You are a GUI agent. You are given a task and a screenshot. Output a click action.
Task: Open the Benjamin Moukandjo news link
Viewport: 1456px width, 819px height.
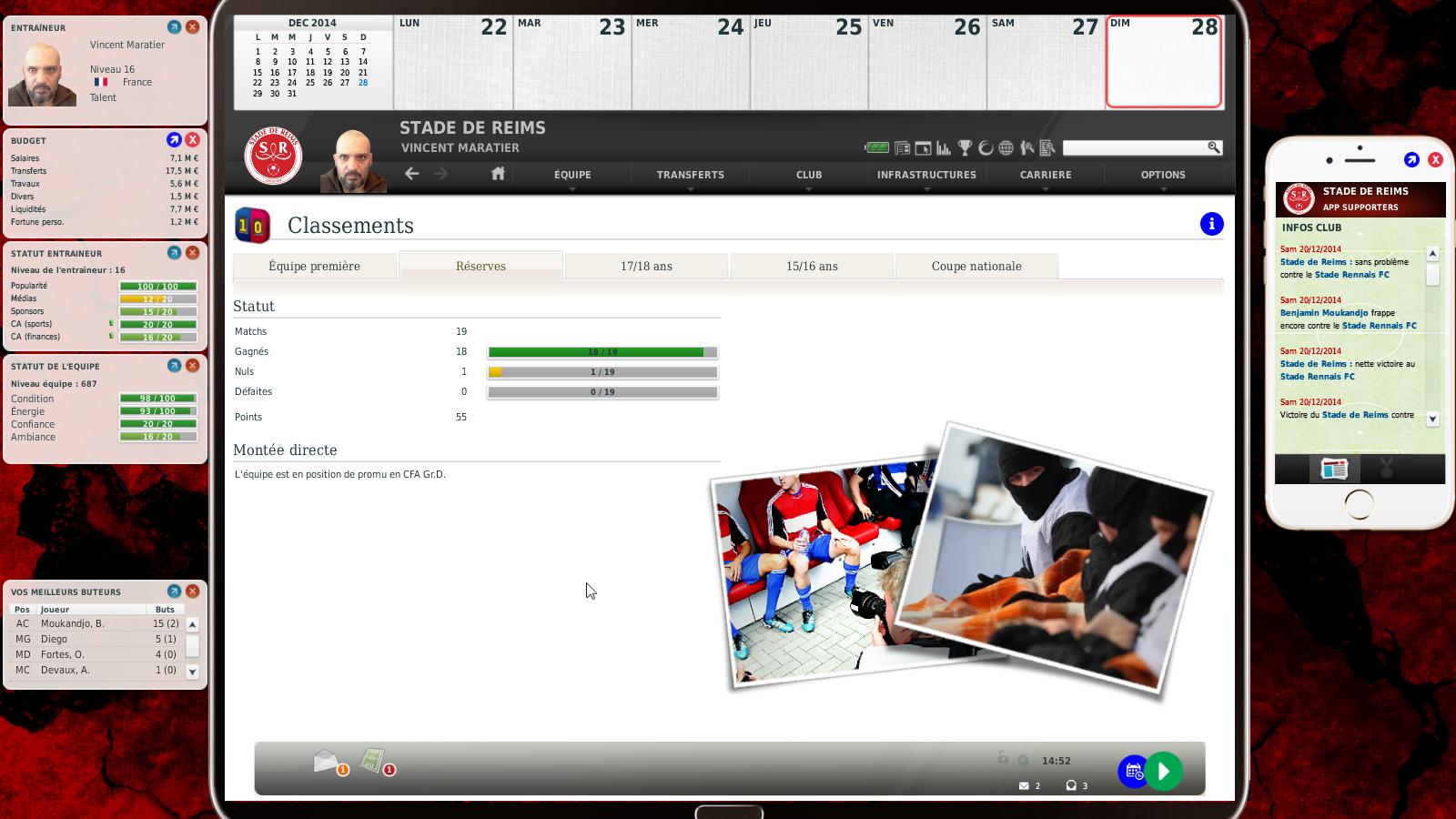click(1324, 312)
